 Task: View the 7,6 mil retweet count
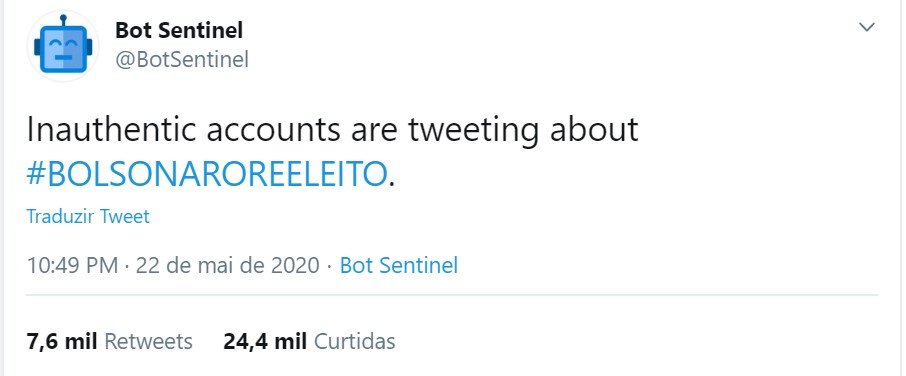62,341
